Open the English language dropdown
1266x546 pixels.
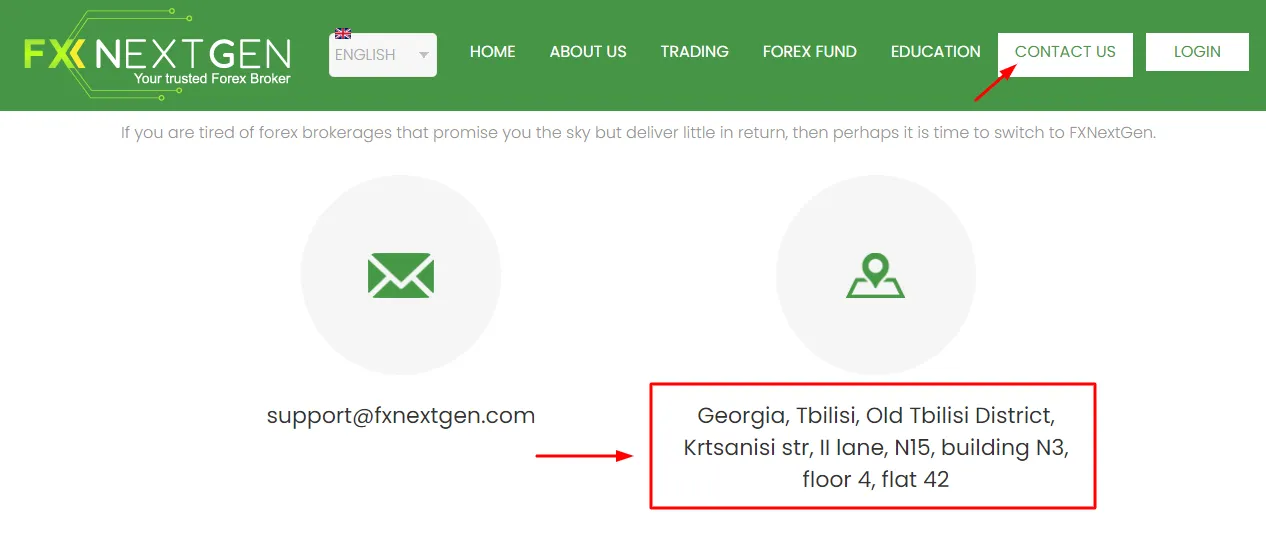coord(383,55)
